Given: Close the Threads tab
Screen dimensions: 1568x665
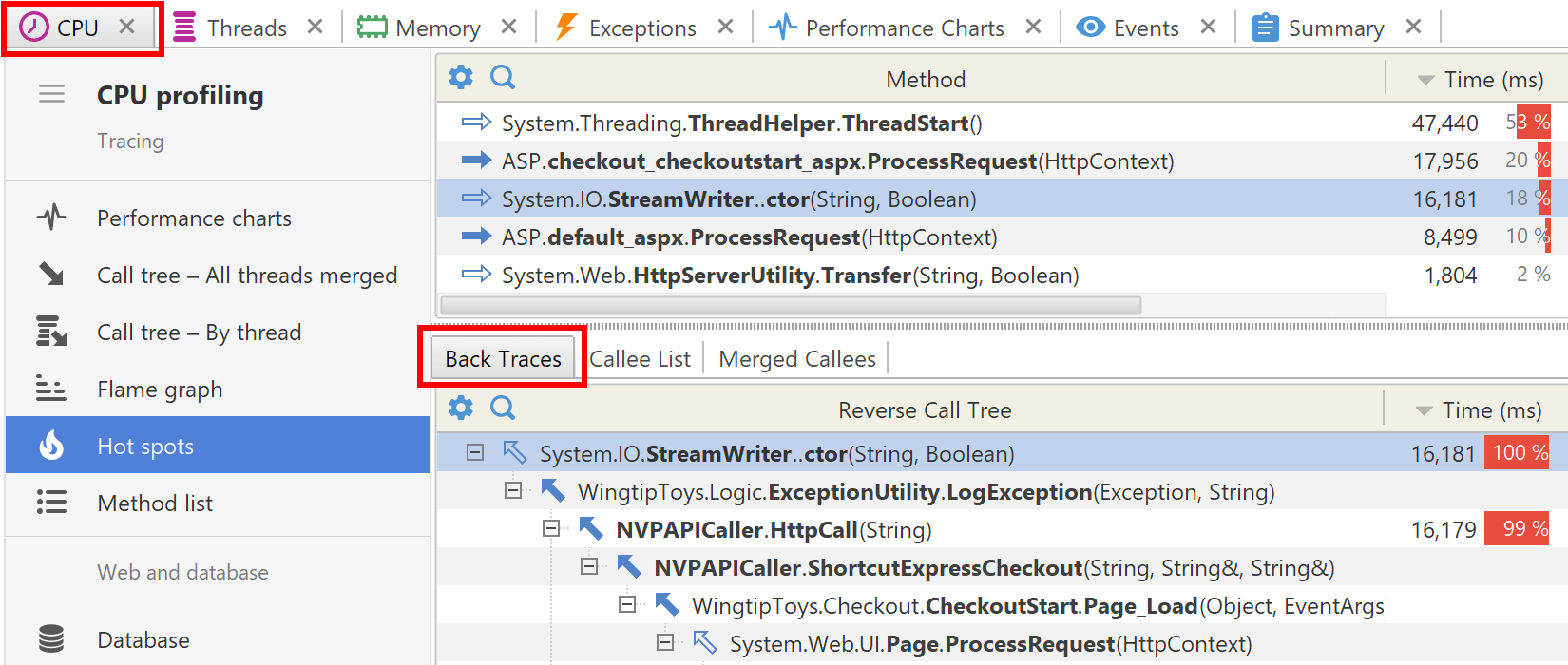Looking at the screenshot, I should (316, 28).
